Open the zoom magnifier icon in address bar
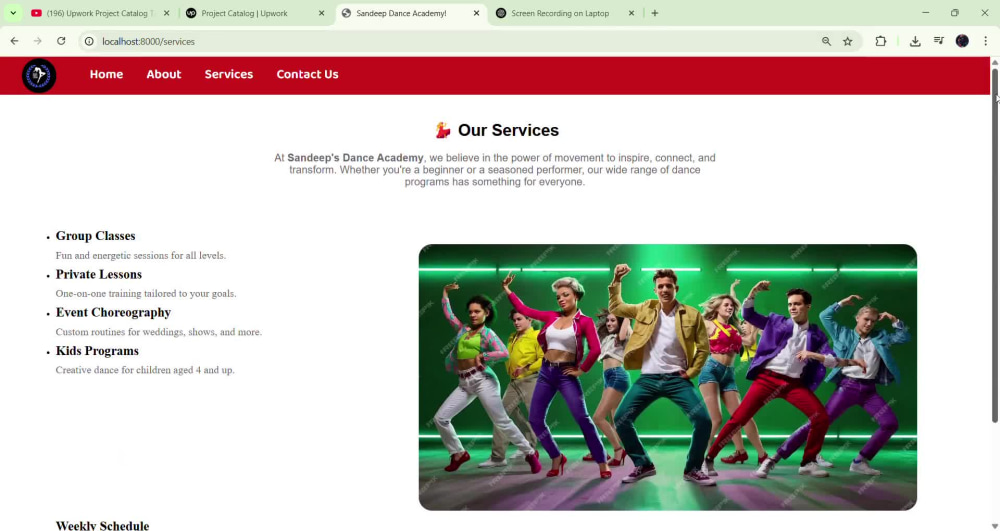 point(827,41)
